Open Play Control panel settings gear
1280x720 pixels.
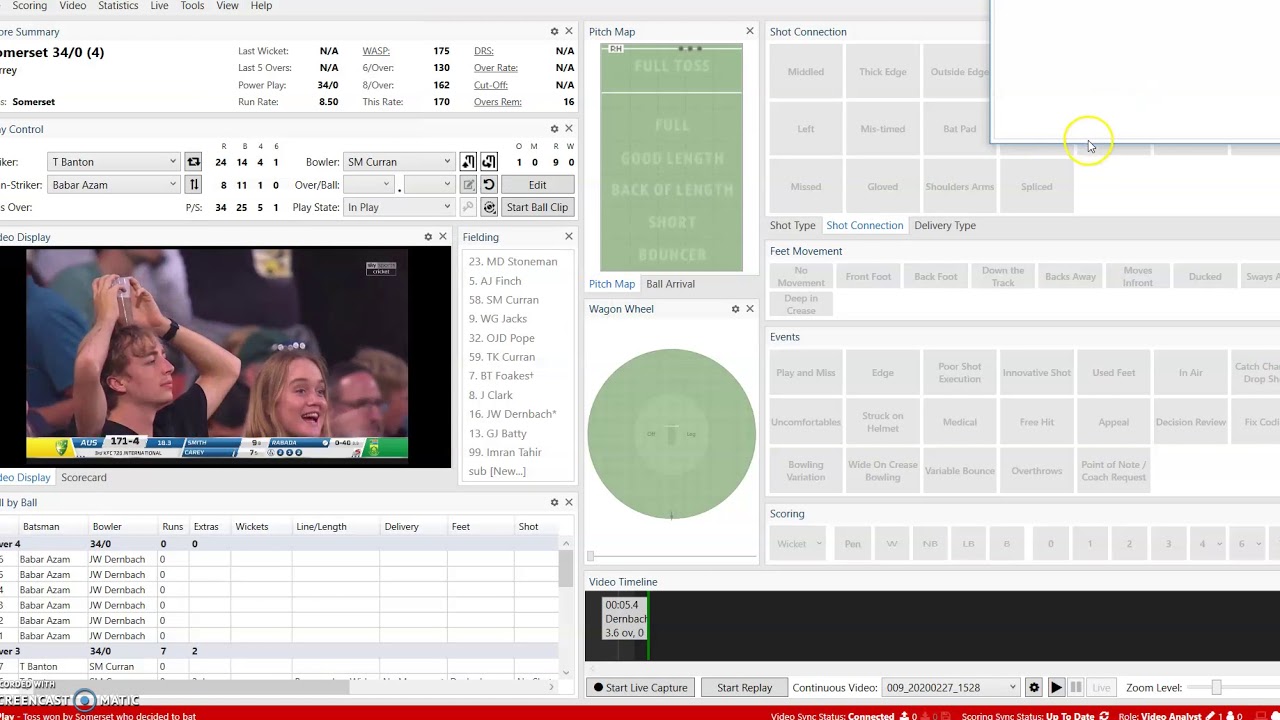point(554,129)
